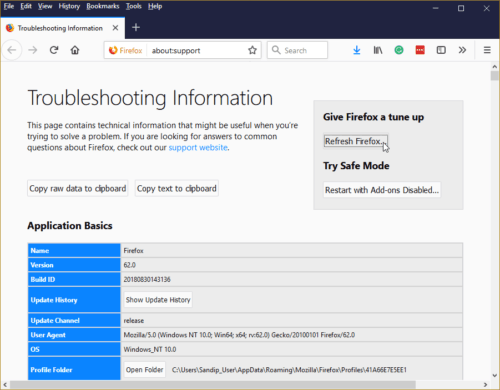This screenshot has height=390, width=500.
Task: Click the User Agent string value
Action: pos(239,335)
